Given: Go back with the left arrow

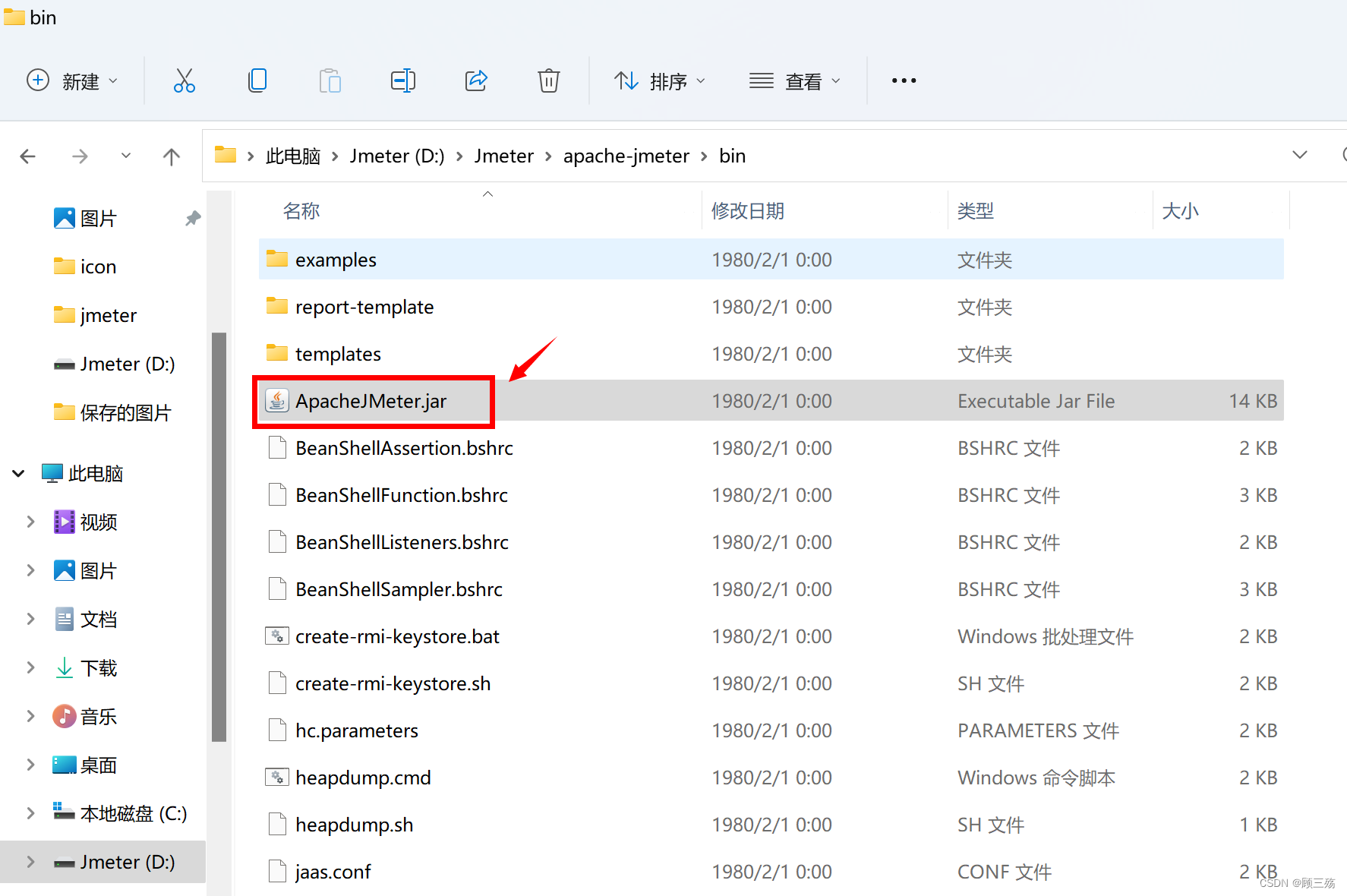Looking at the screenshot, I should tap(28, 156).
